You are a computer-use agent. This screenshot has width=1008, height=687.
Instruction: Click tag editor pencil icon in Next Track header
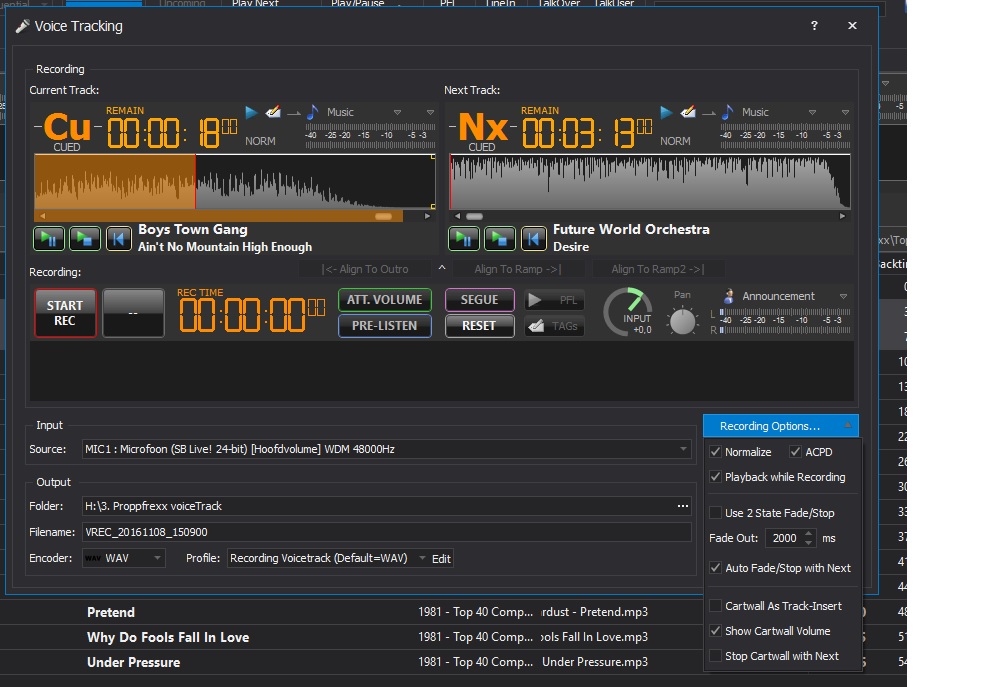pyautogui.click(x=688, y=112)
